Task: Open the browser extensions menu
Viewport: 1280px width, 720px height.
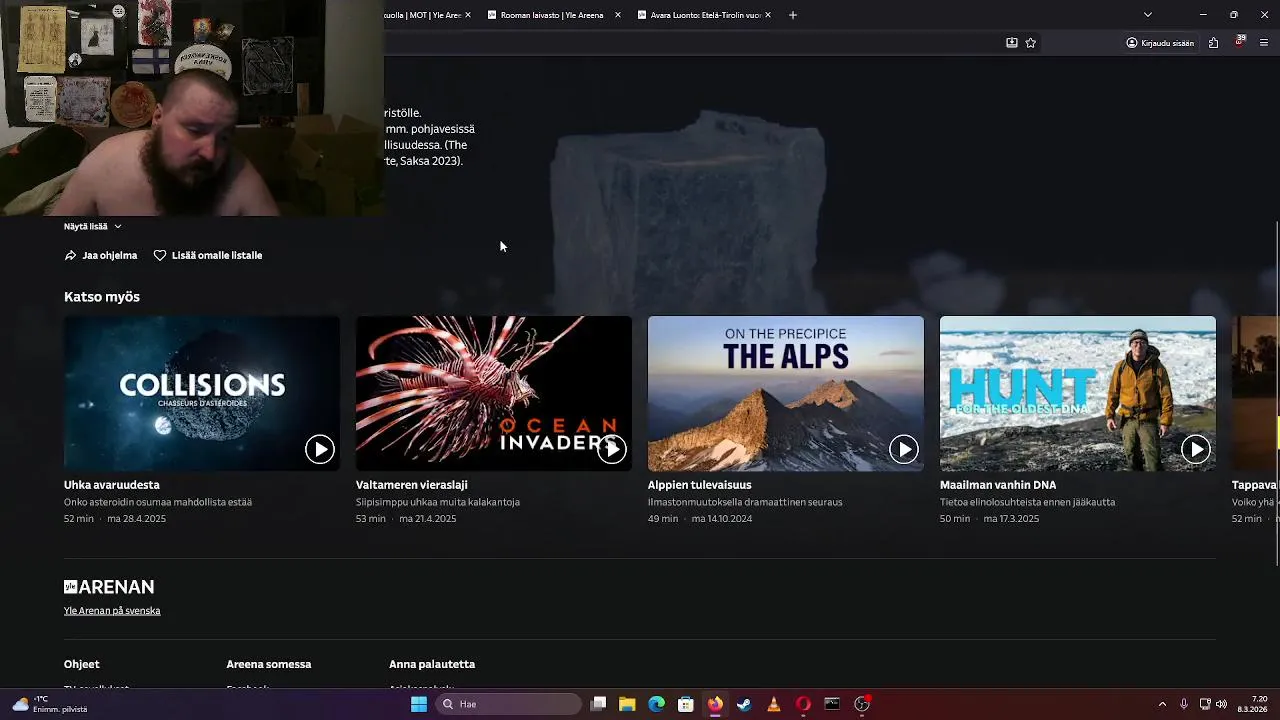Action: coord(1213,43)
